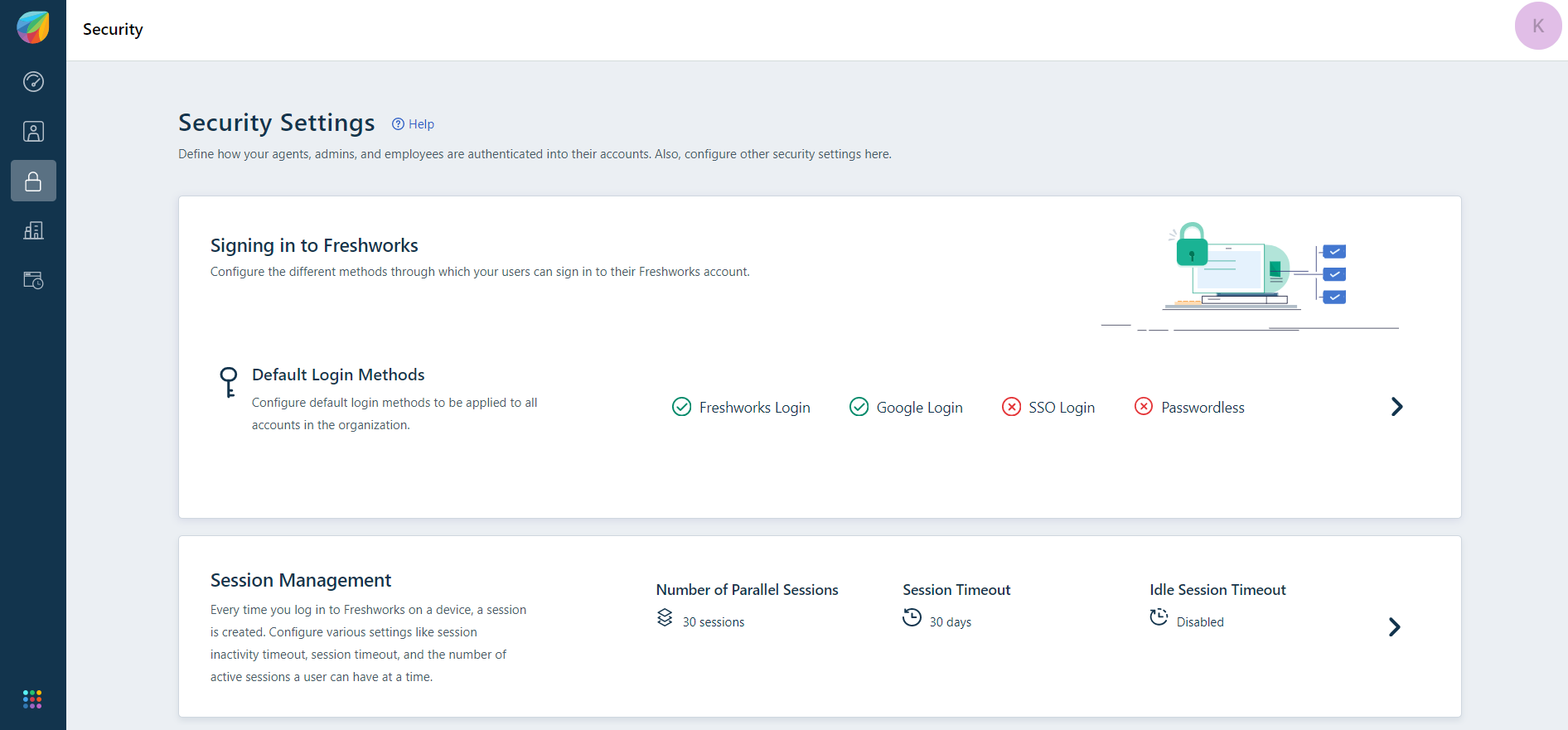Select the Security lock icon in sidebar

coord(33,181)
